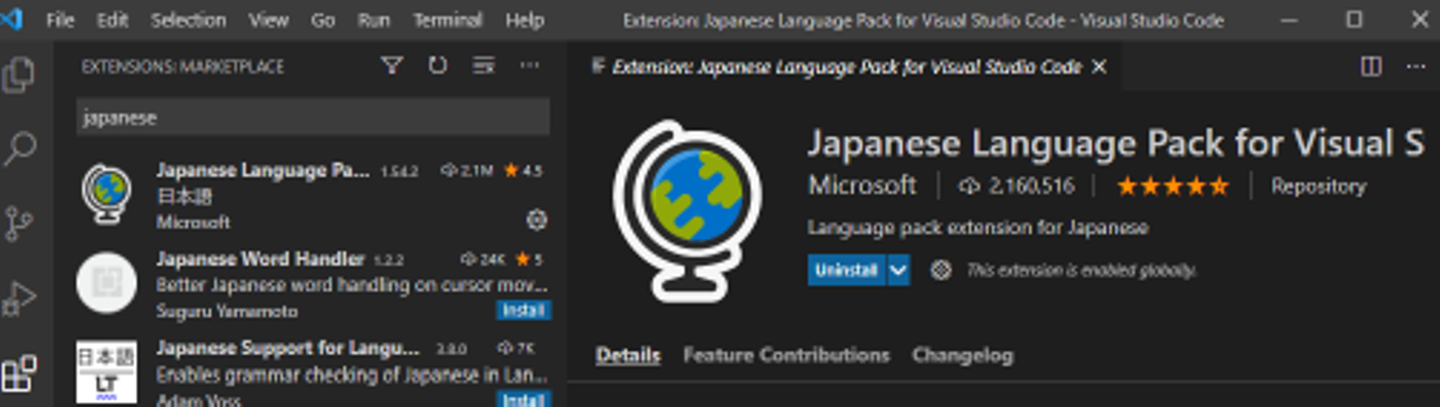
Task: Switch to the Feature Contributions tab
Action: point(786,355)
